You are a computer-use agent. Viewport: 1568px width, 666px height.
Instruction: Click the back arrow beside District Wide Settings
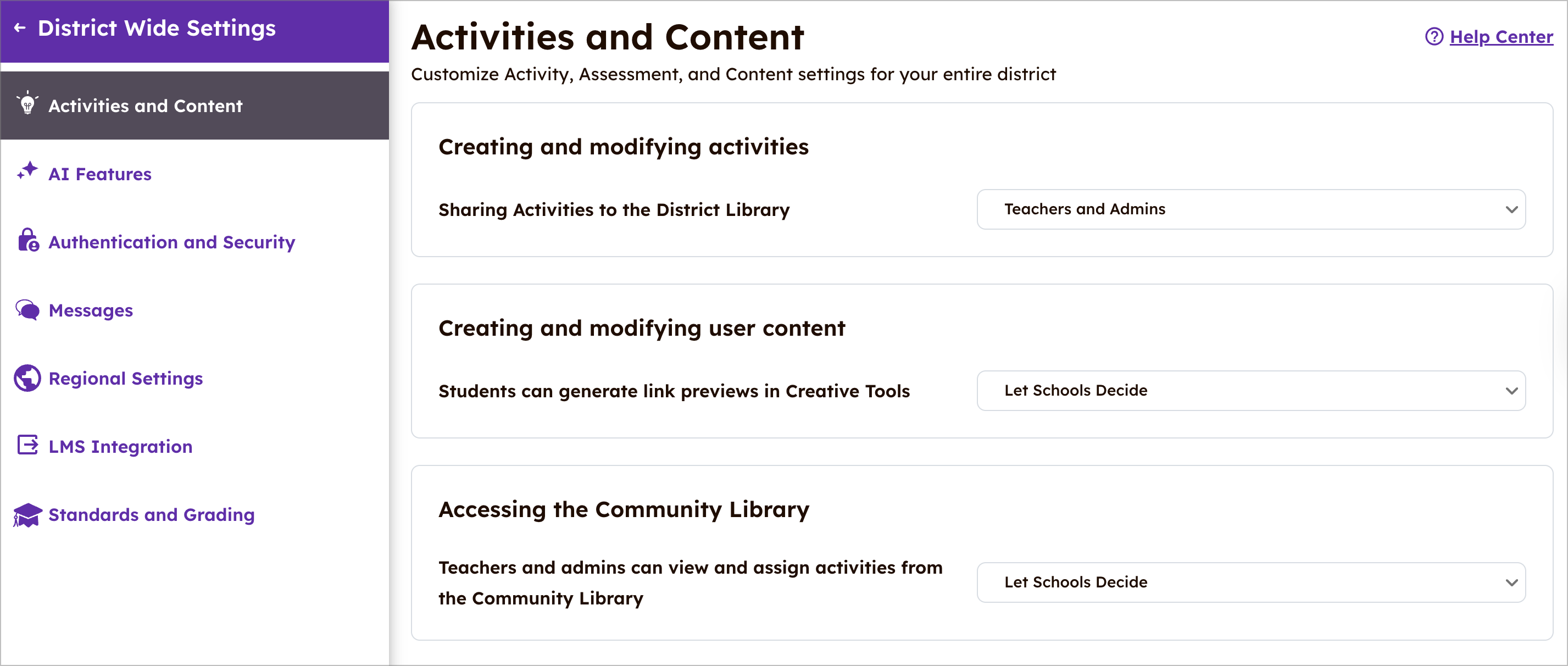(x=20, y=28)
